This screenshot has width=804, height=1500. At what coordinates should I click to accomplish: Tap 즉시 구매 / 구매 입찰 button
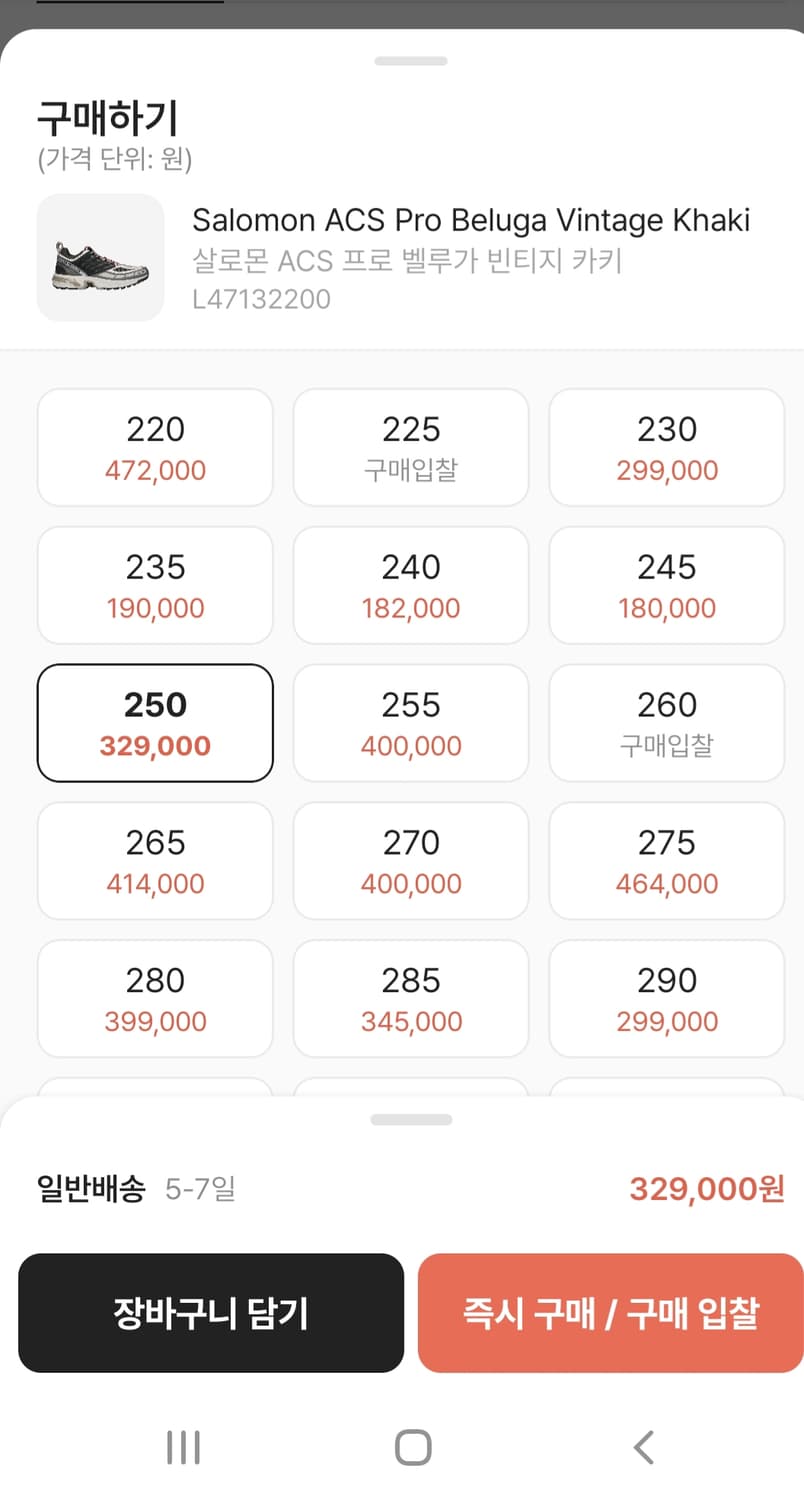pos(611,1313)
